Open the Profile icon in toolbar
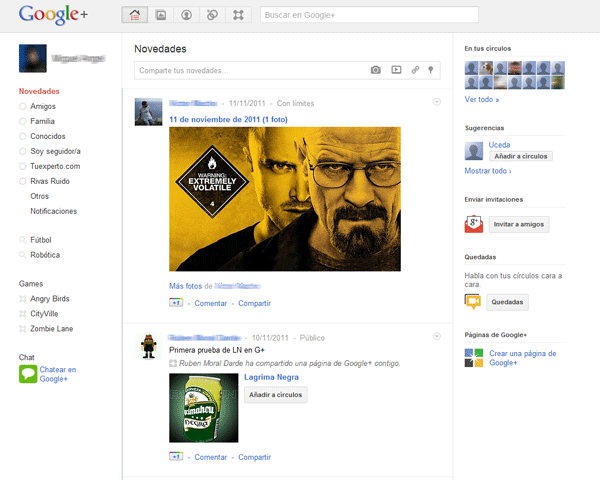This screenshot has width=600, height=480. [186, 15]
